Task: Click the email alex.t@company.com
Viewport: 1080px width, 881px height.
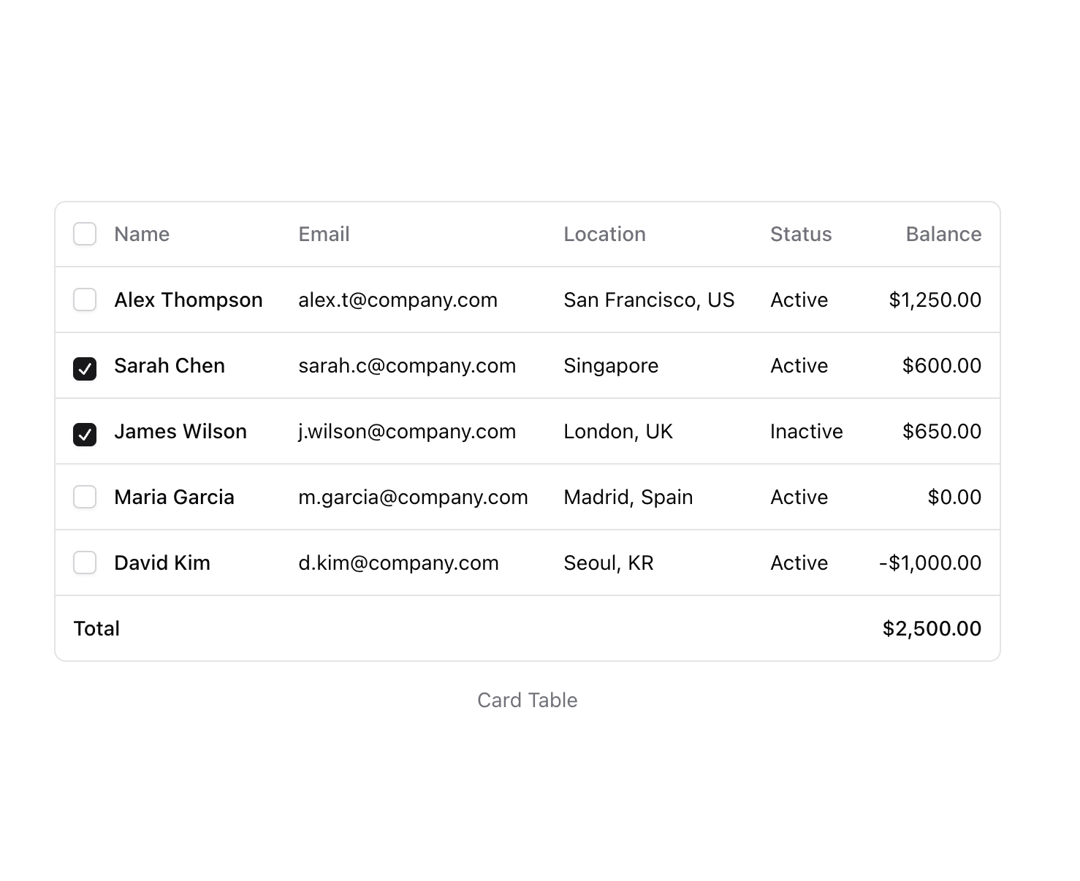Action: tap(398, 300)
